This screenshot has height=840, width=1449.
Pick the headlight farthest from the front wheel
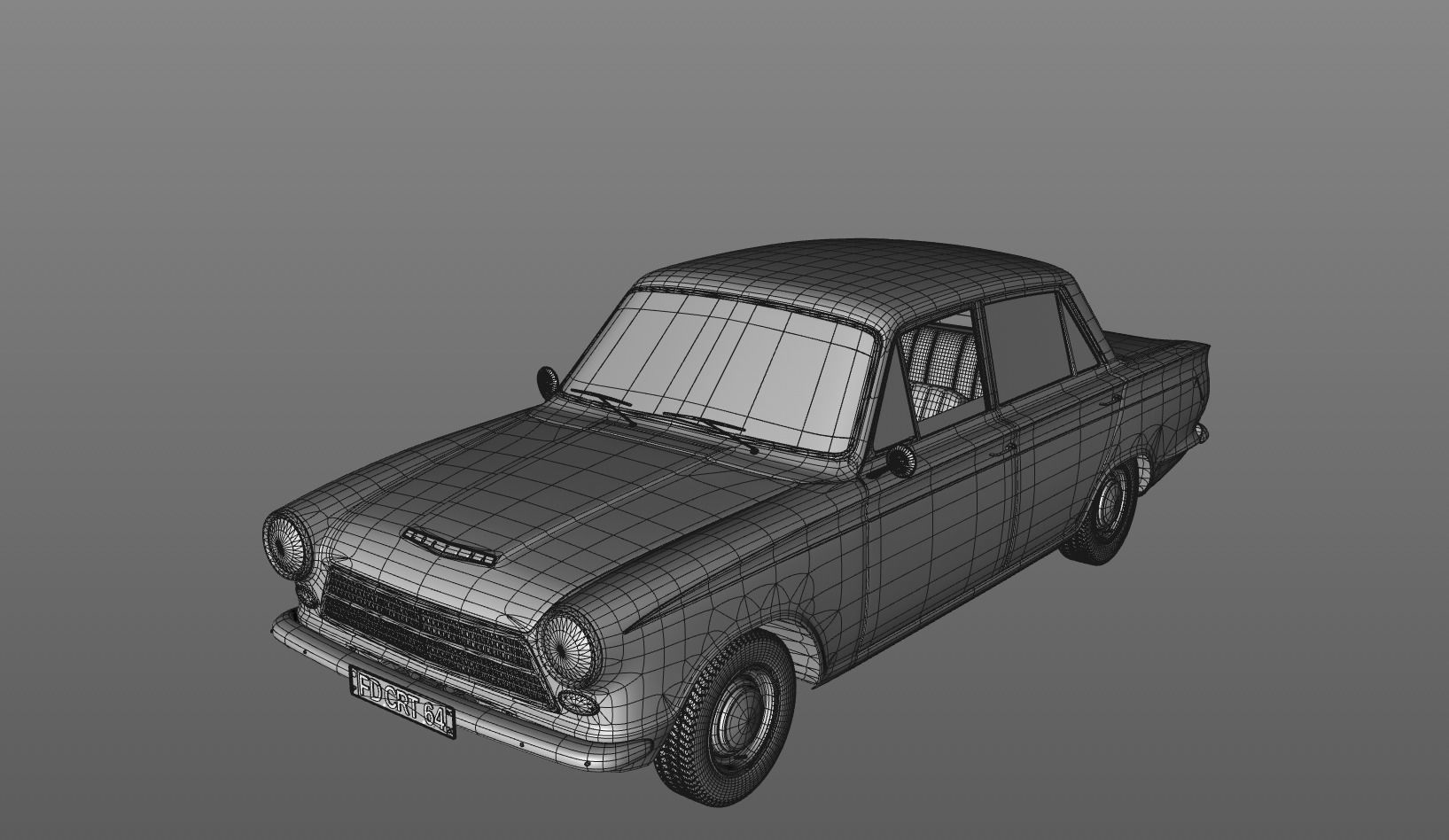pos(288,545)
